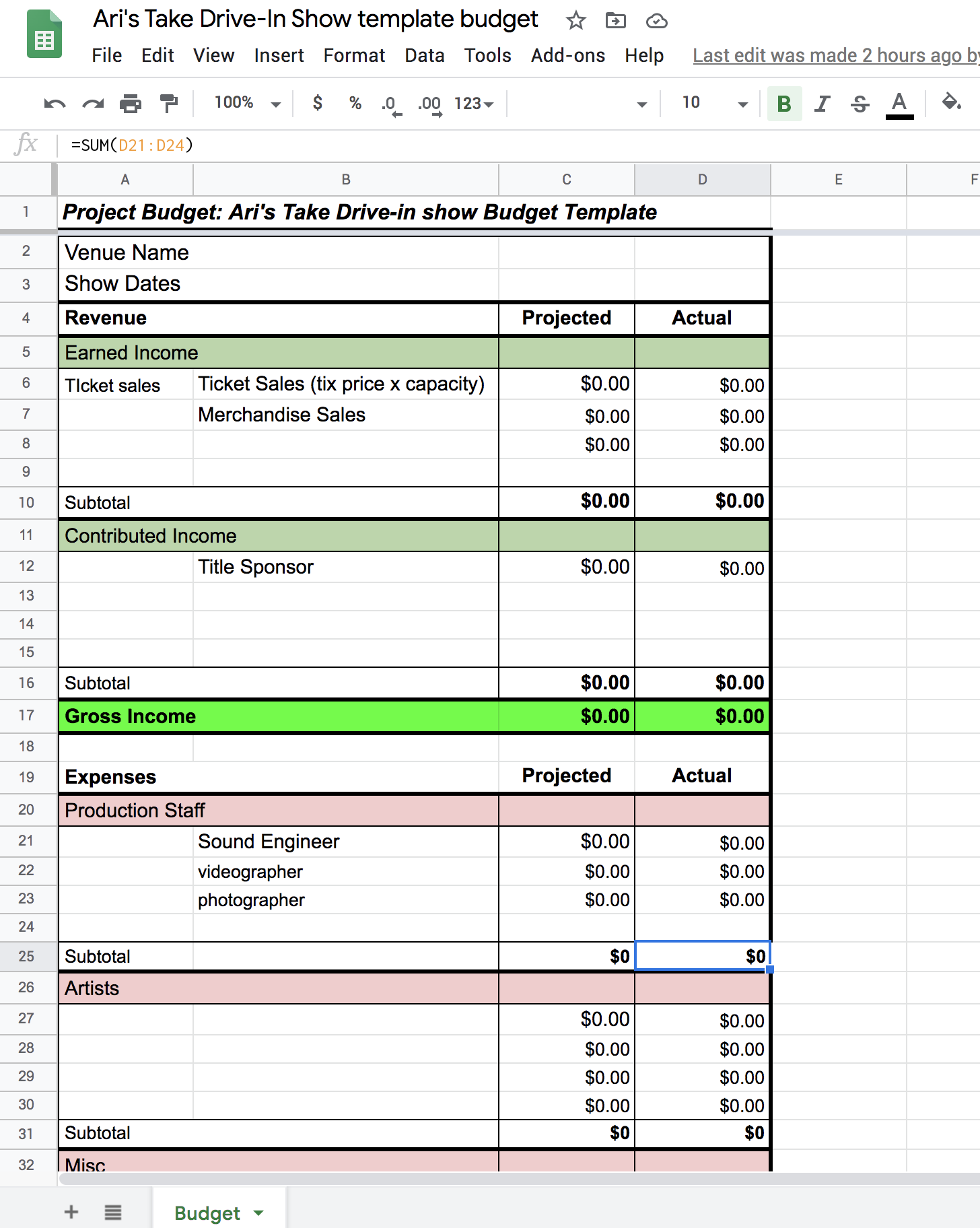The height and width of the screenshot is (1228, 980).
Task: Open the last edit history link
Action: (x=836, y=55)
